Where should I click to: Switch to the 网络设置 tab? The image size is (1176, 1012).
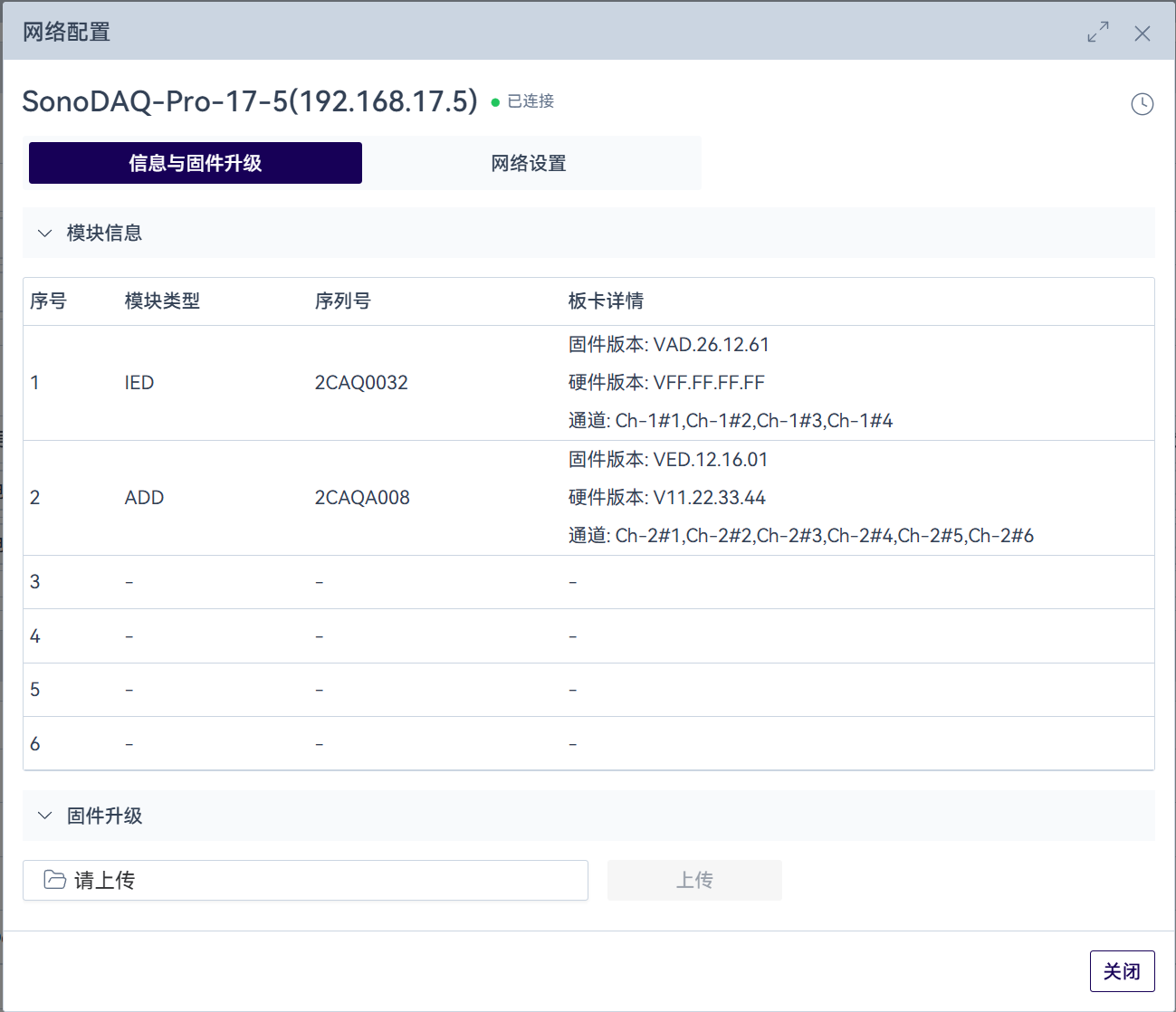coord(529,163)
